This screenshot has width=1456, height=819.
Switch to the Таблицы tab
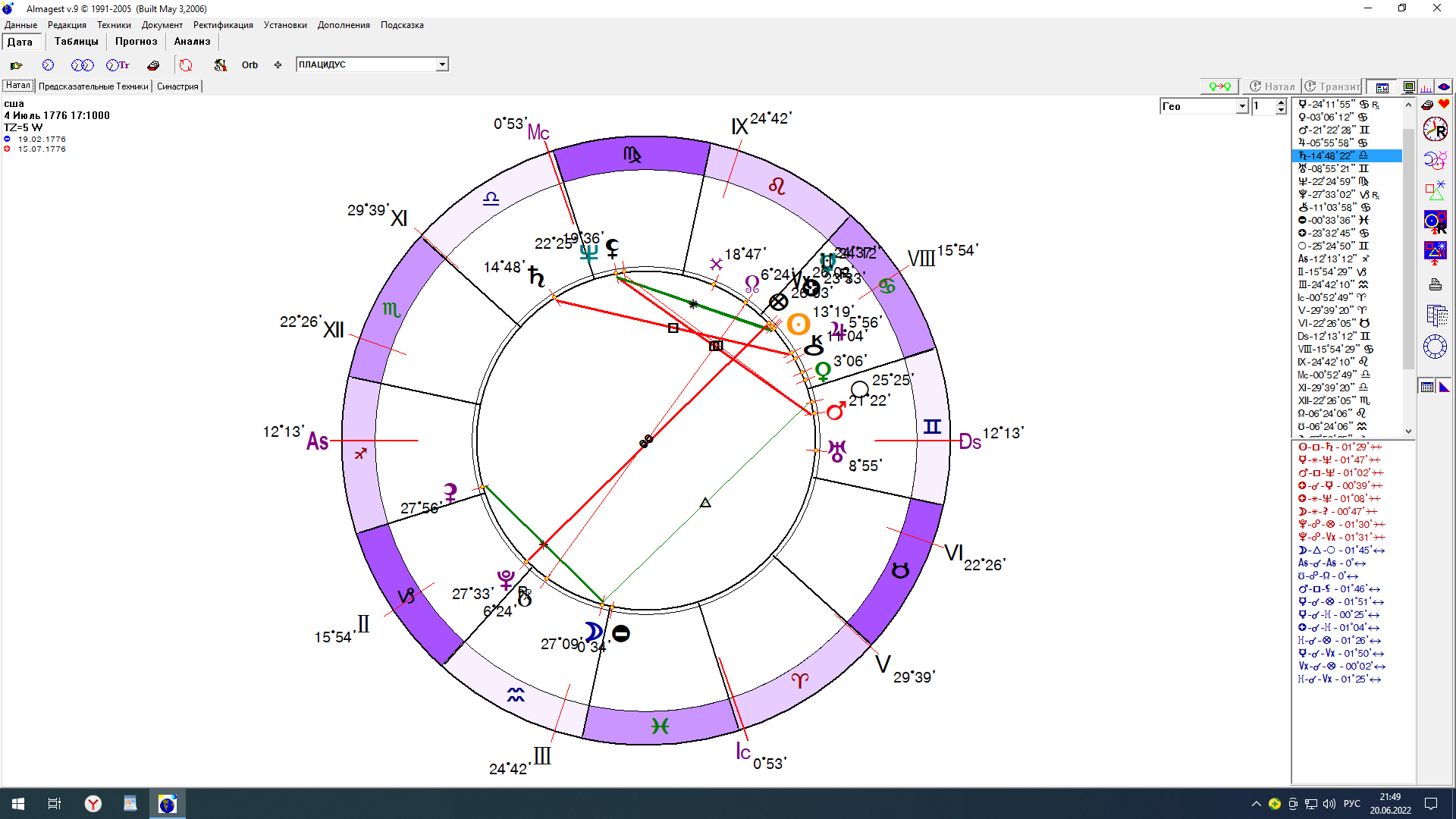76,42
